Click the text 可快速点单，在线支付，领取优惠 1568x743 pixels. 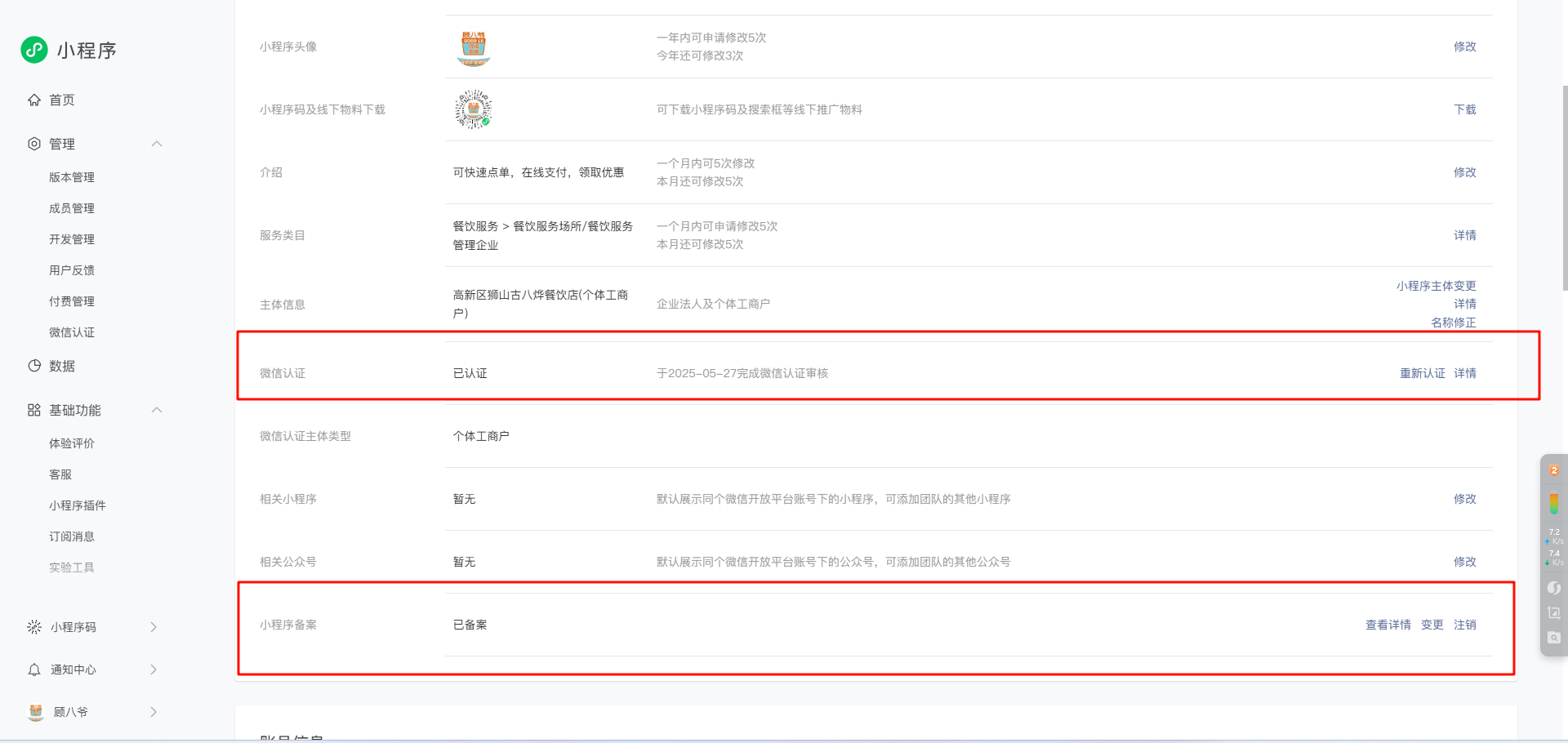tap(539, 172)
